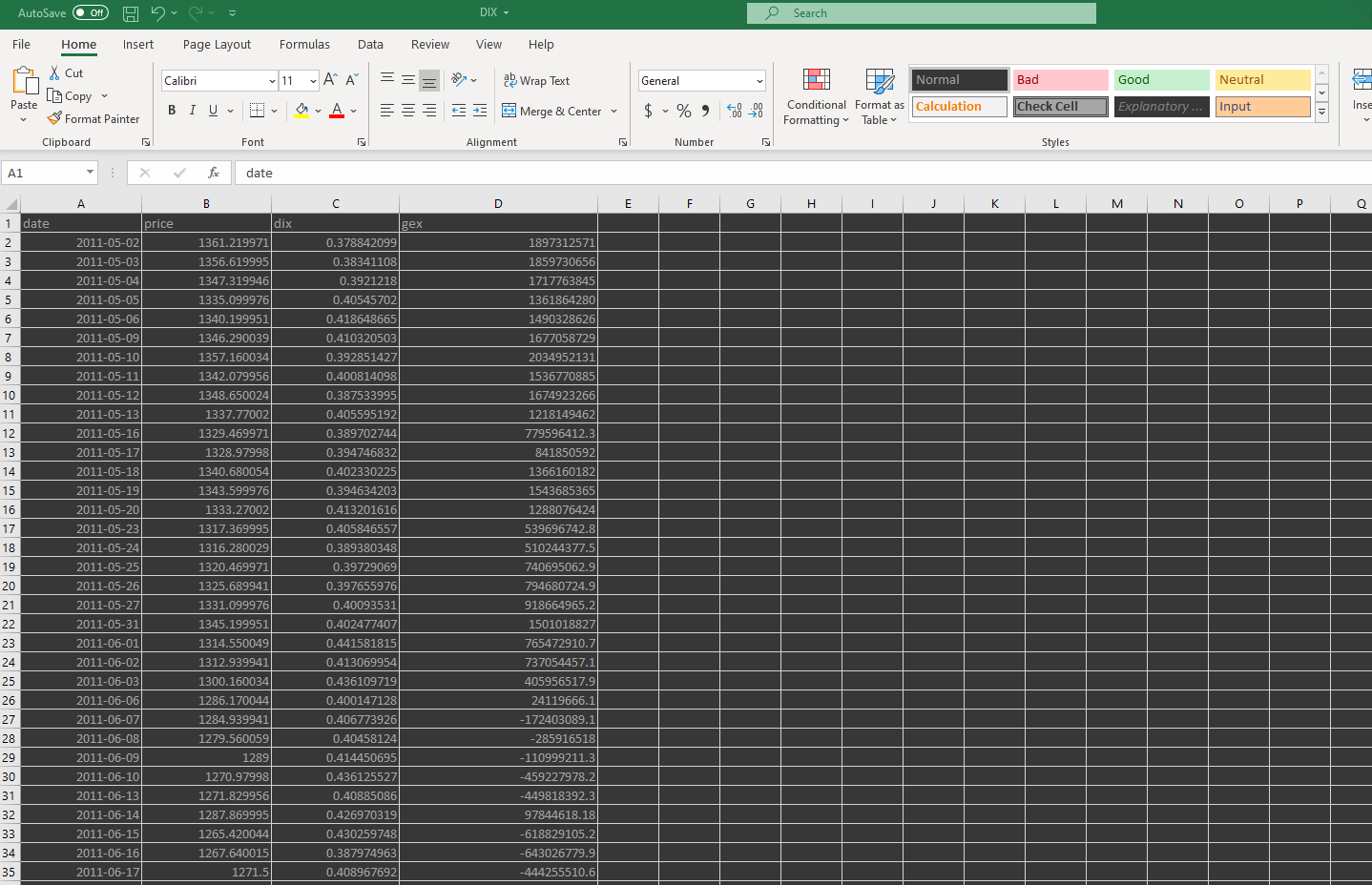Apply middle vertical alignment
This screenshot has height=885, width=1372.
click(408, 80)
